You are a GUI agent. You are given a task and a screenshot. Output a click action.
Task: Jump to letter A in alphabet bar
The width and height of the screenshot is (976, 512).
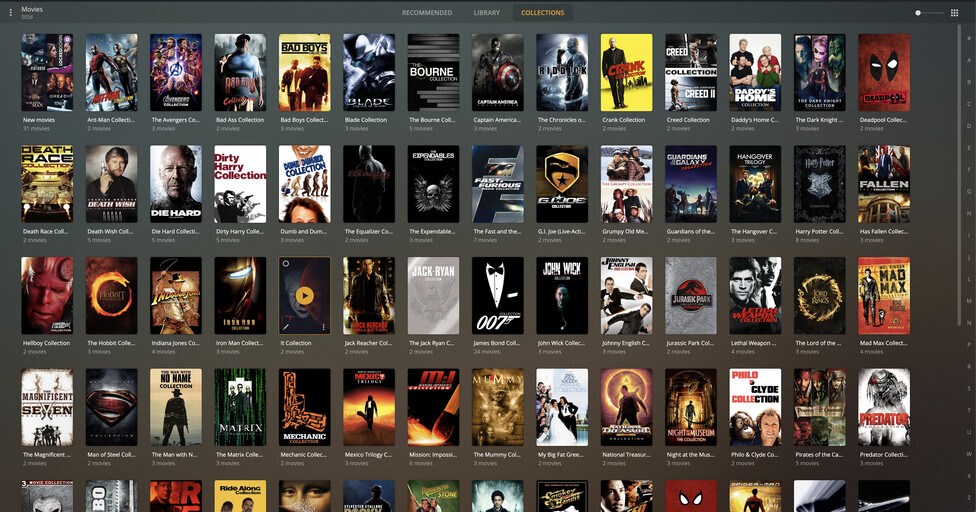[969, 60]
